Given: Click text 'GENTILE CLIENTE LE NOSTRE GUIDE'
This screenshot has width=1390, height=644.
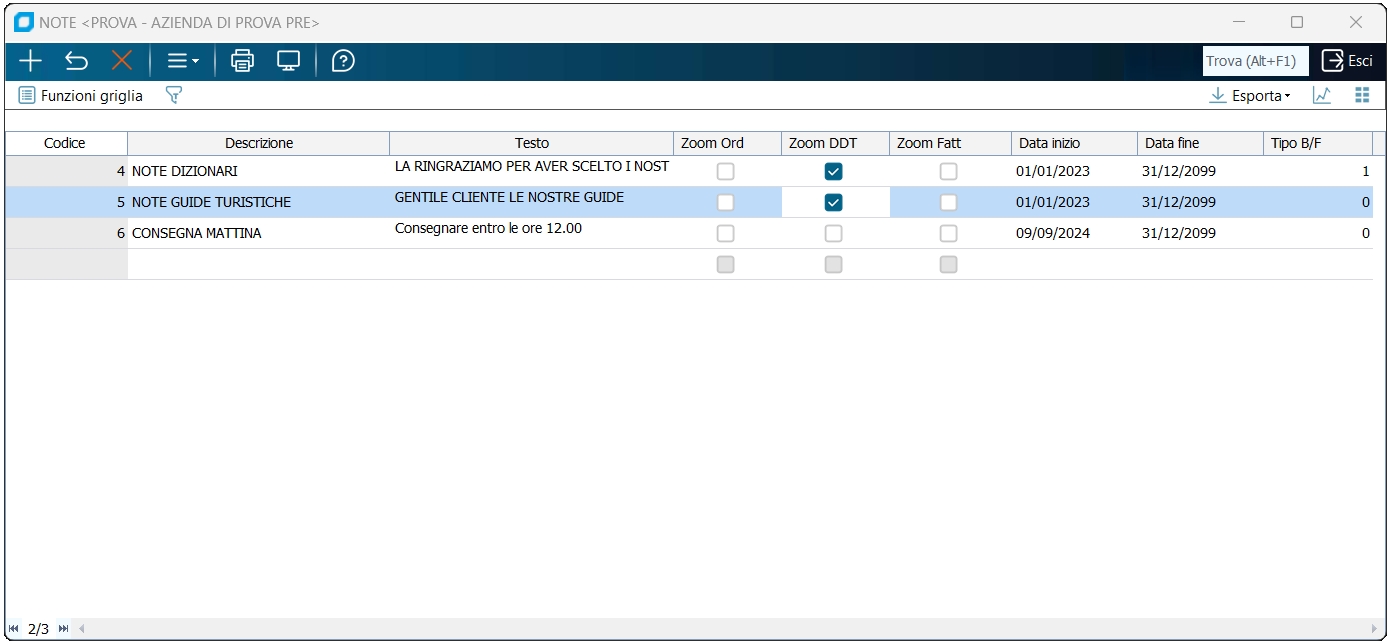Looking at the screenshot, I should [509, 197].
